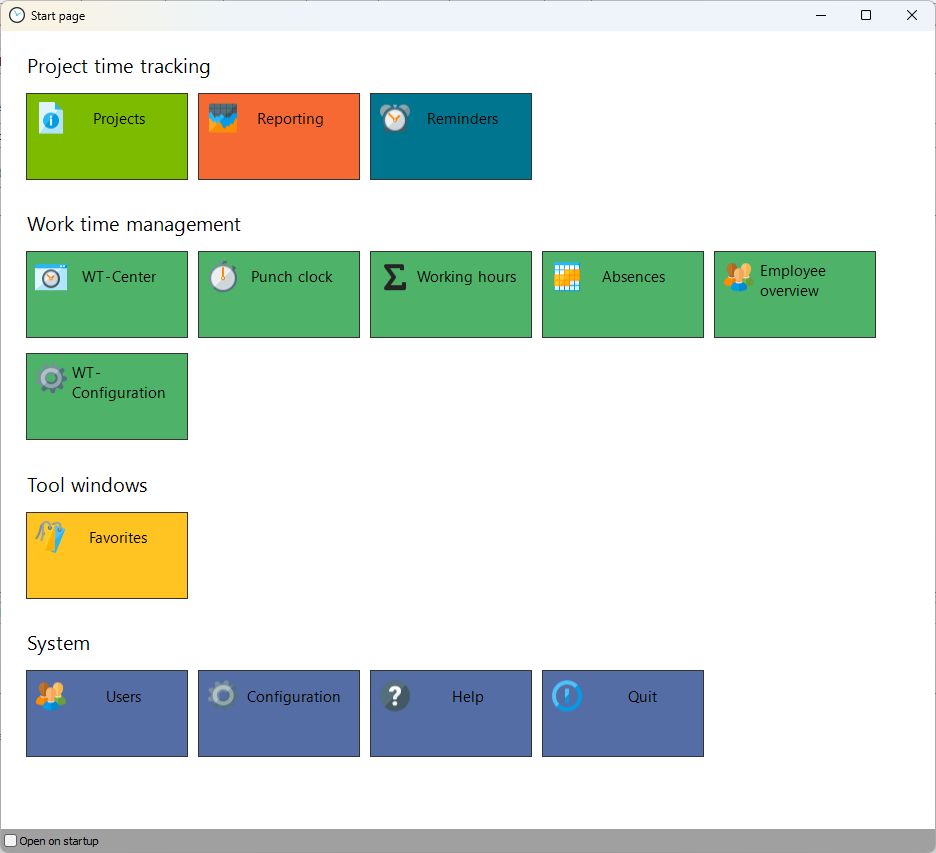Click the Punch clock stopwatch icon
Screen dimensions: 936x853
223,276
